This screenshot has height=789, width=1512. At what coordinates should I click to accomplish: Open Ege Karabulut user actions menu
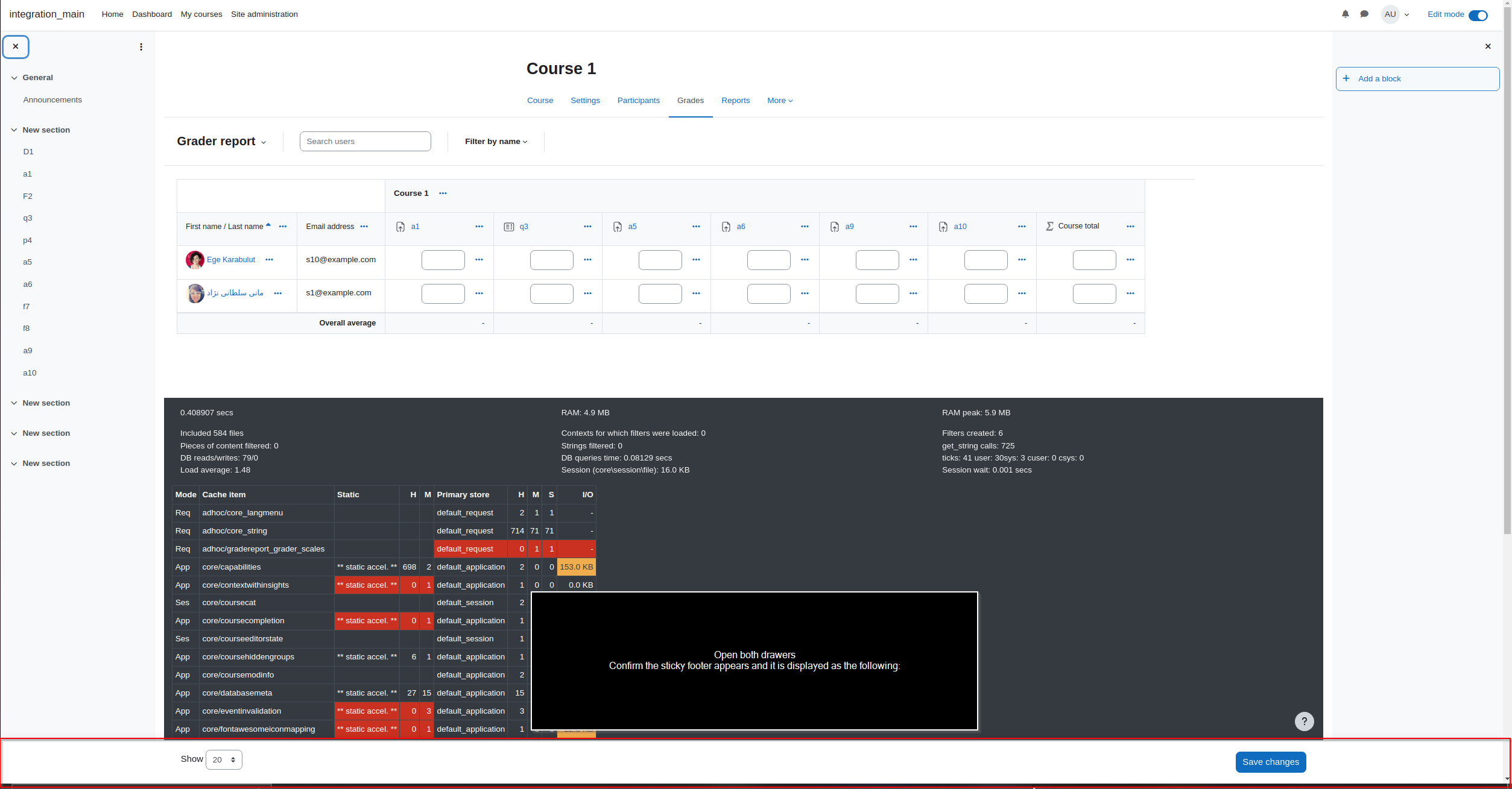(x=270, y=260)
